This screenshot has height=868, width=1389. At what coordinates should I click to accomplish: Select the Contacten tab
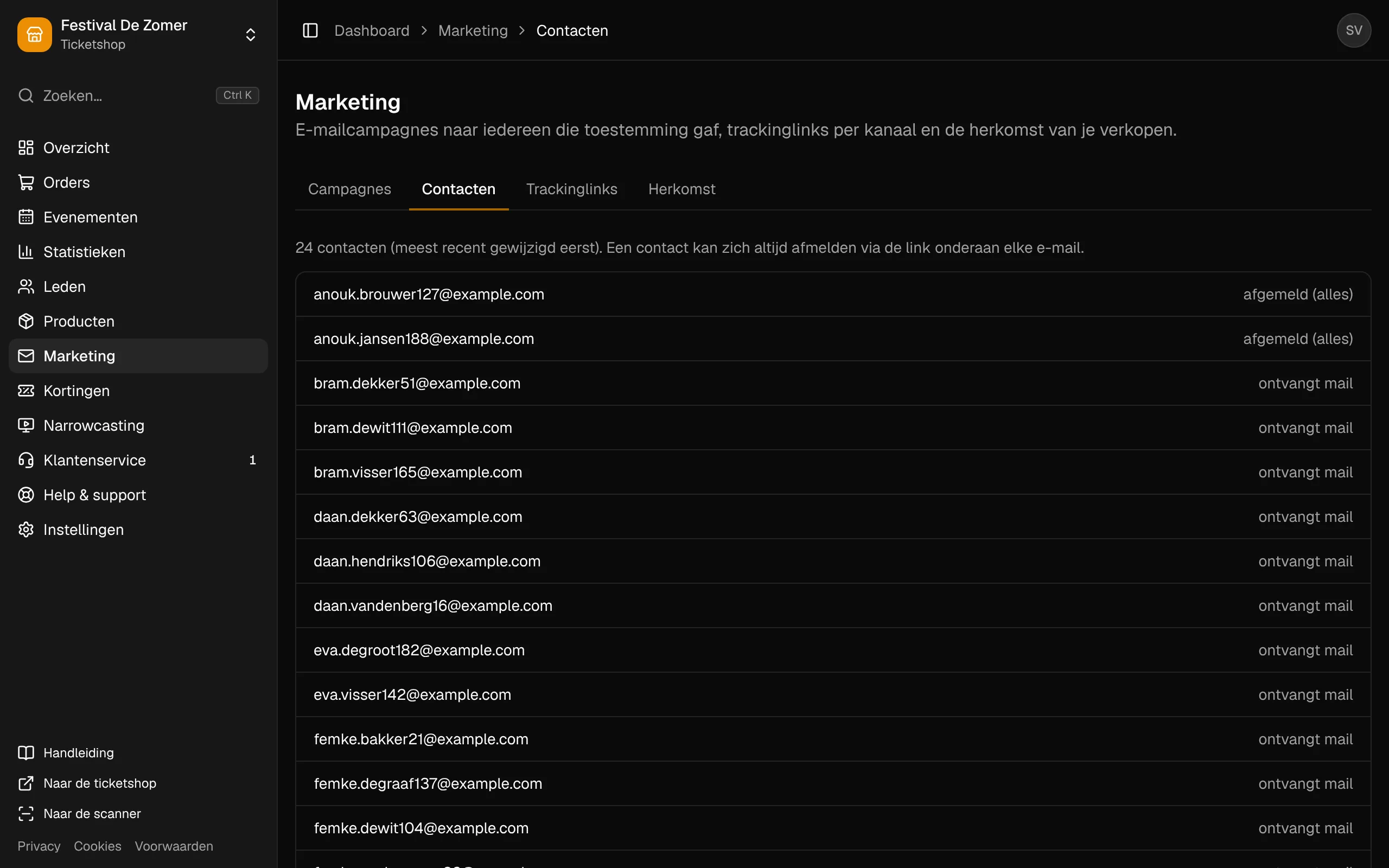[458, 189]
